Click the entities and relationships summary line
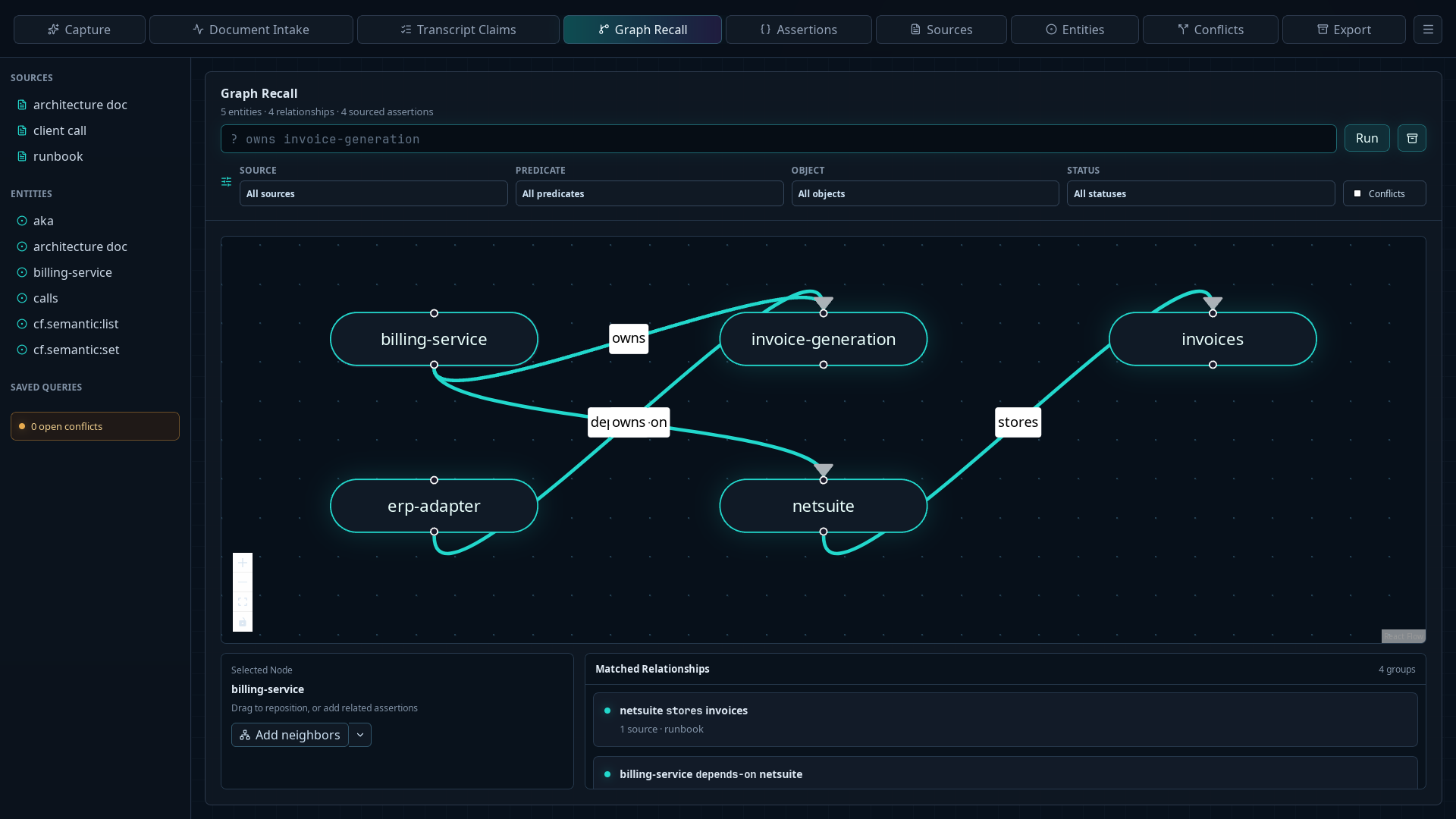Viewport: 1456px width, 819px height. tap(327, 111)
